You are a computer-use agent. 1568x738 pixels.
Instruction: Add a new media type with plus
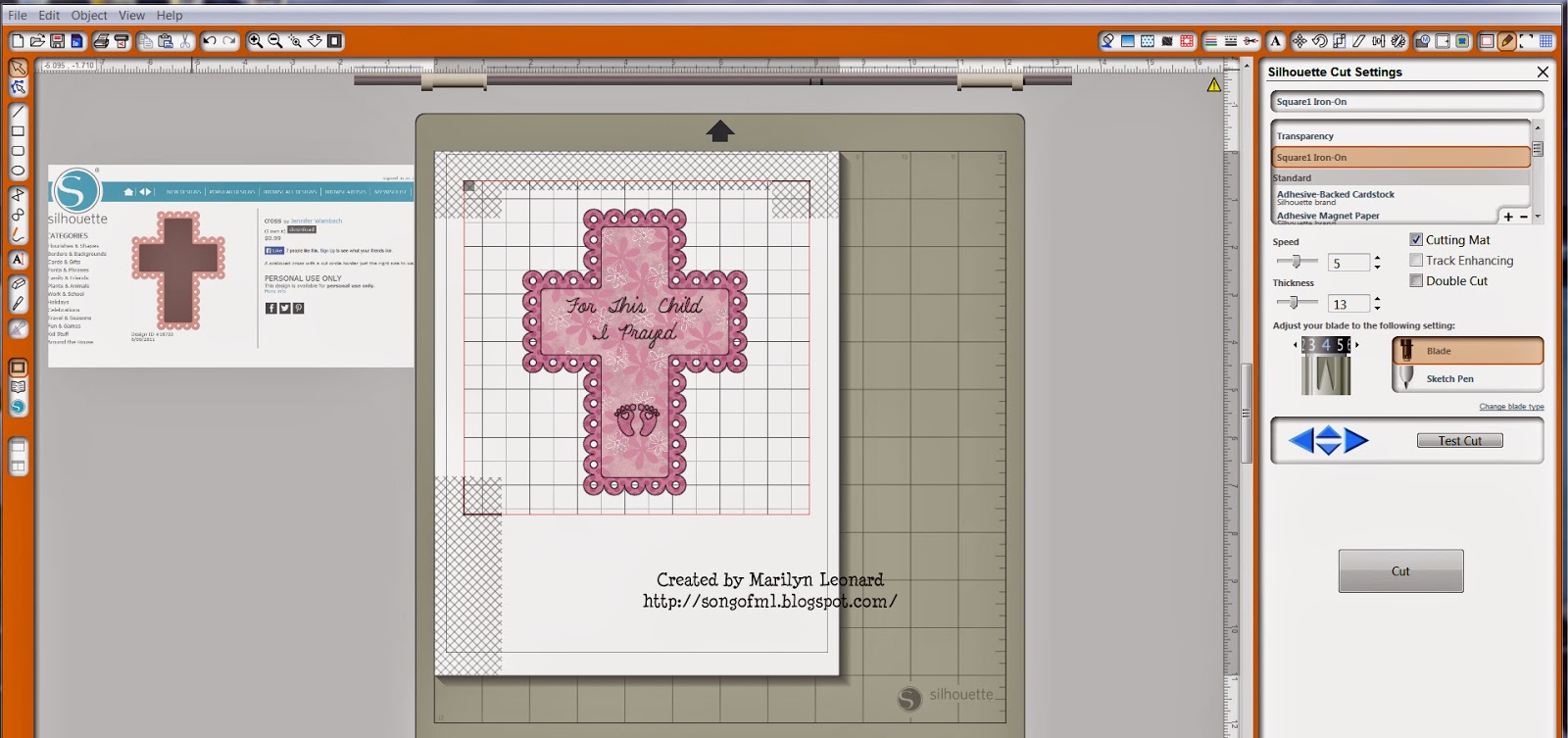pyautogui.click(x=1508, y=217)
